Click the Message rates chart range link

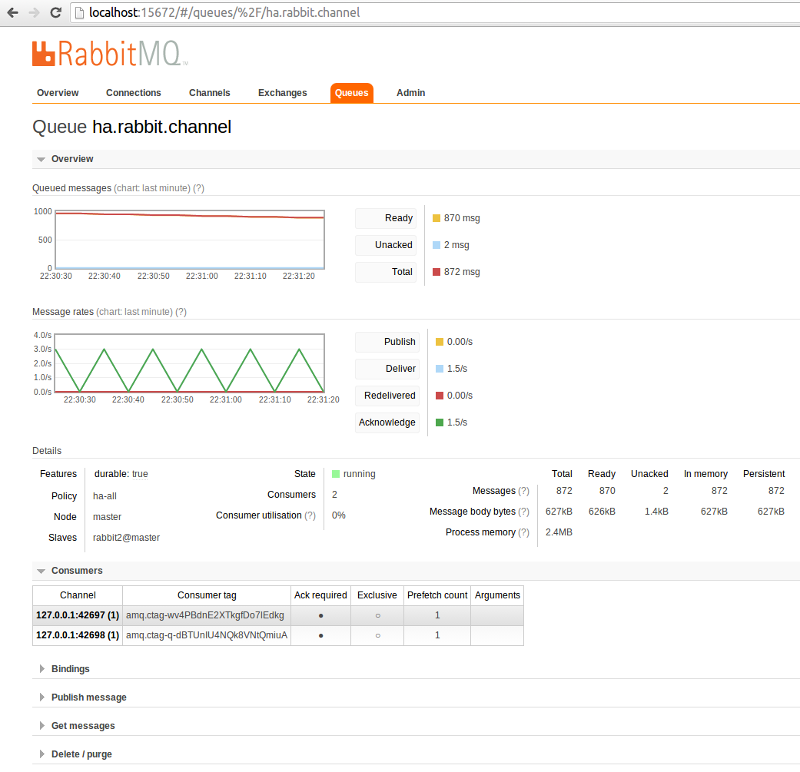point(135,312)
